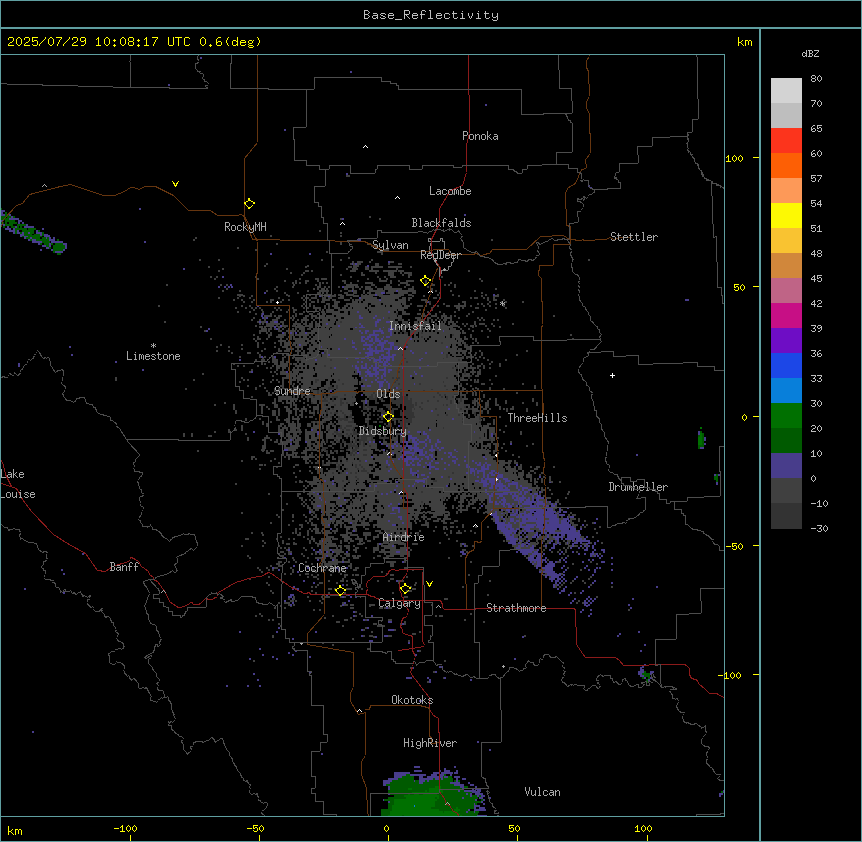This screenshot has height=842, width=862.
Task: Select the light blue 30-33 dBZ swatch
Action: [786, 391]
